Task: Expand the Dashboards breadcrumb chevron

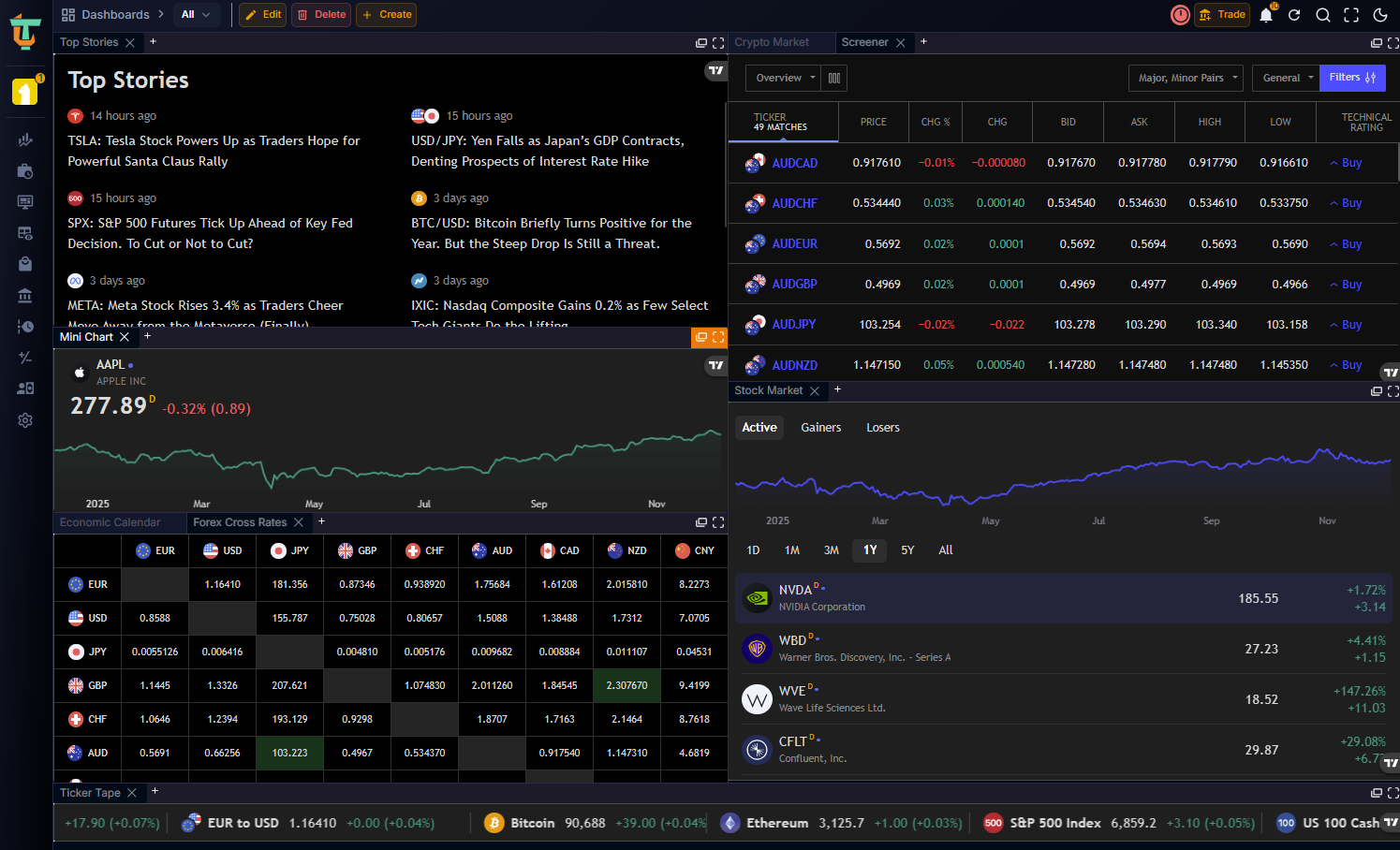Action: [160, 14]
